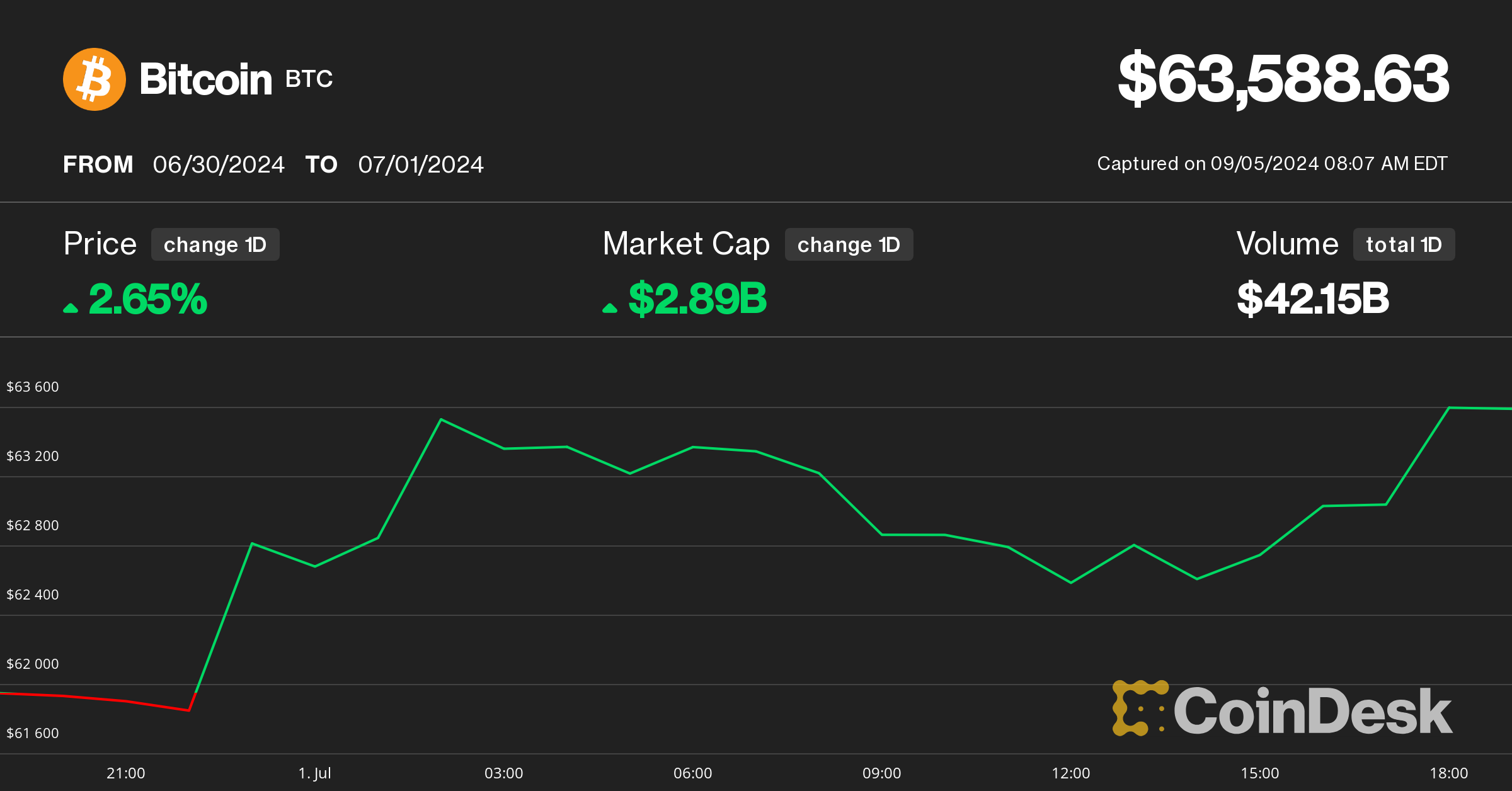
Task: Click the Volume 'total 1D' badge
Action: pyautogui.click(x=1404, y=244)
